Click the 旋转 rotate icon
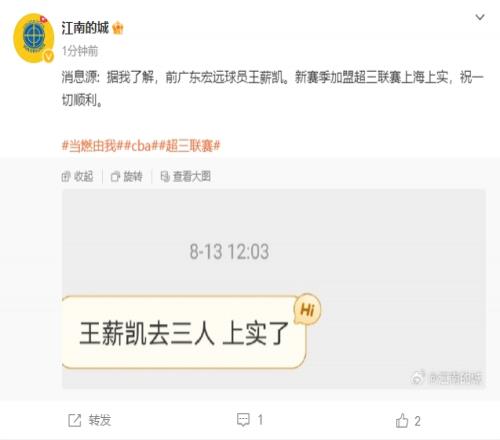Screen dimensions: 500x440 [115, 177]
